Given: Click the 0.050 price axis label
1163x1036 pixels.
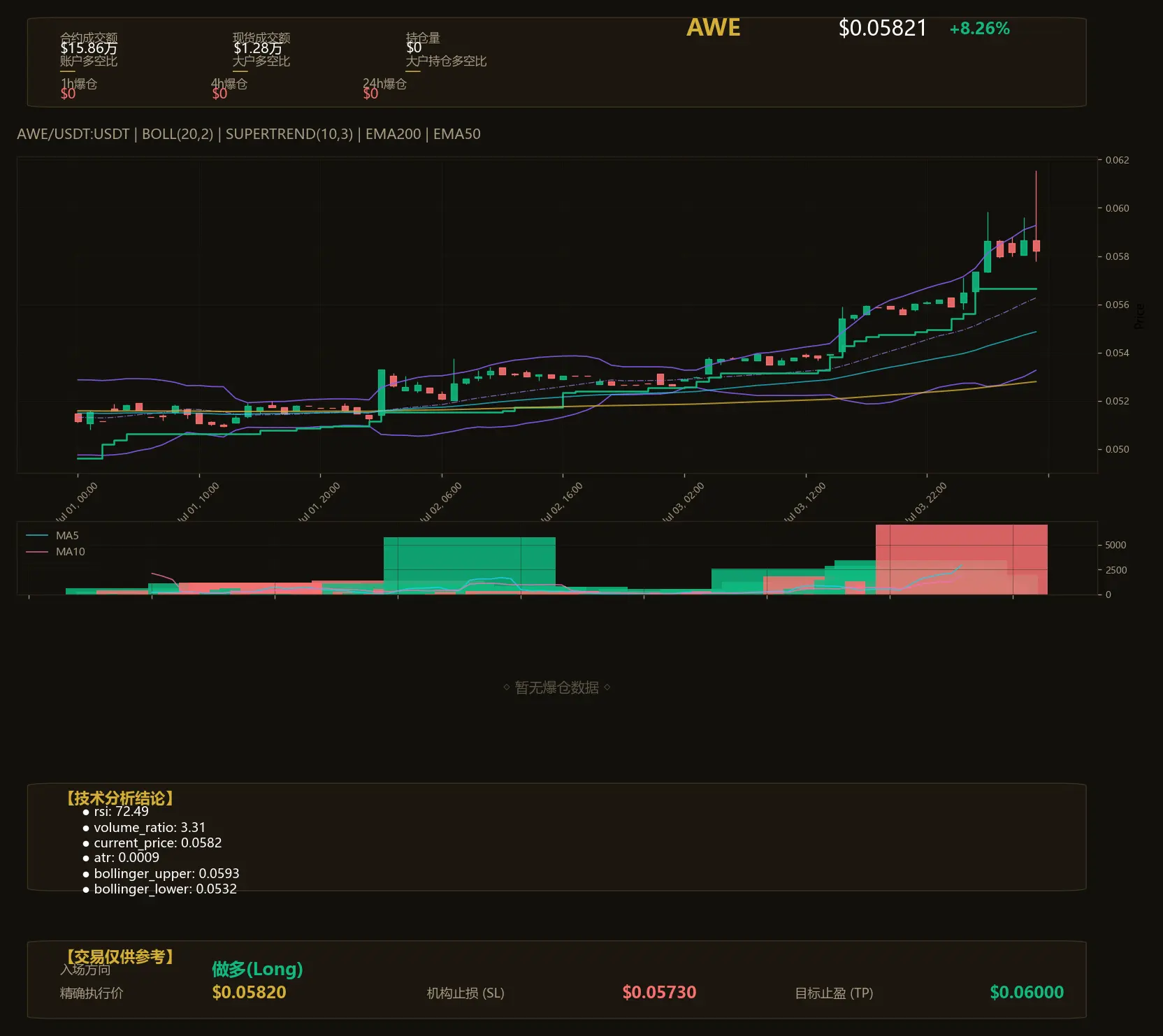Looking at the screenshot, I should [x=1117, y=449].
